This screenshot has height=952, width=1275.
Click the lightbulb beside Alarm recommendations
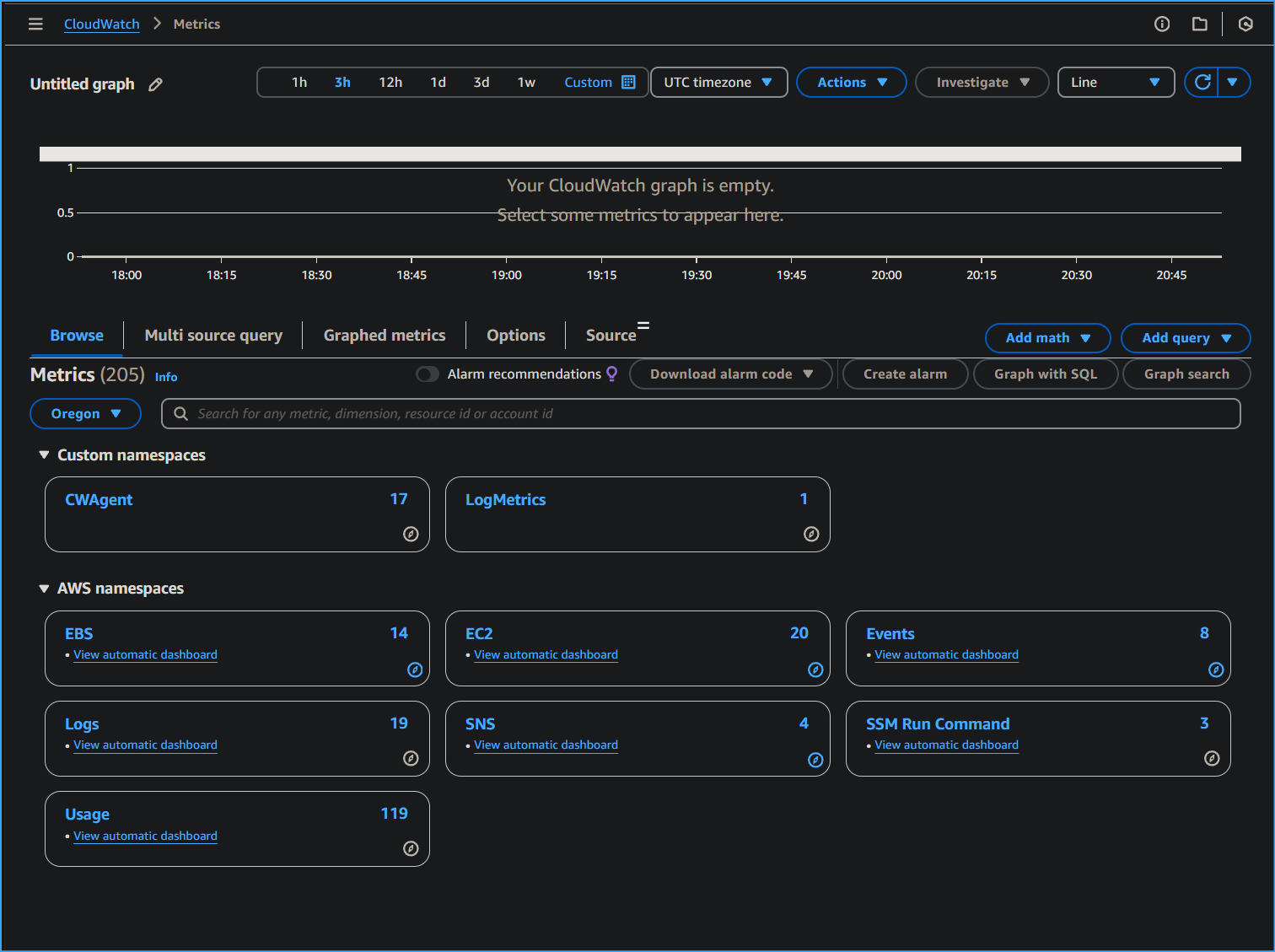point(611,374)
